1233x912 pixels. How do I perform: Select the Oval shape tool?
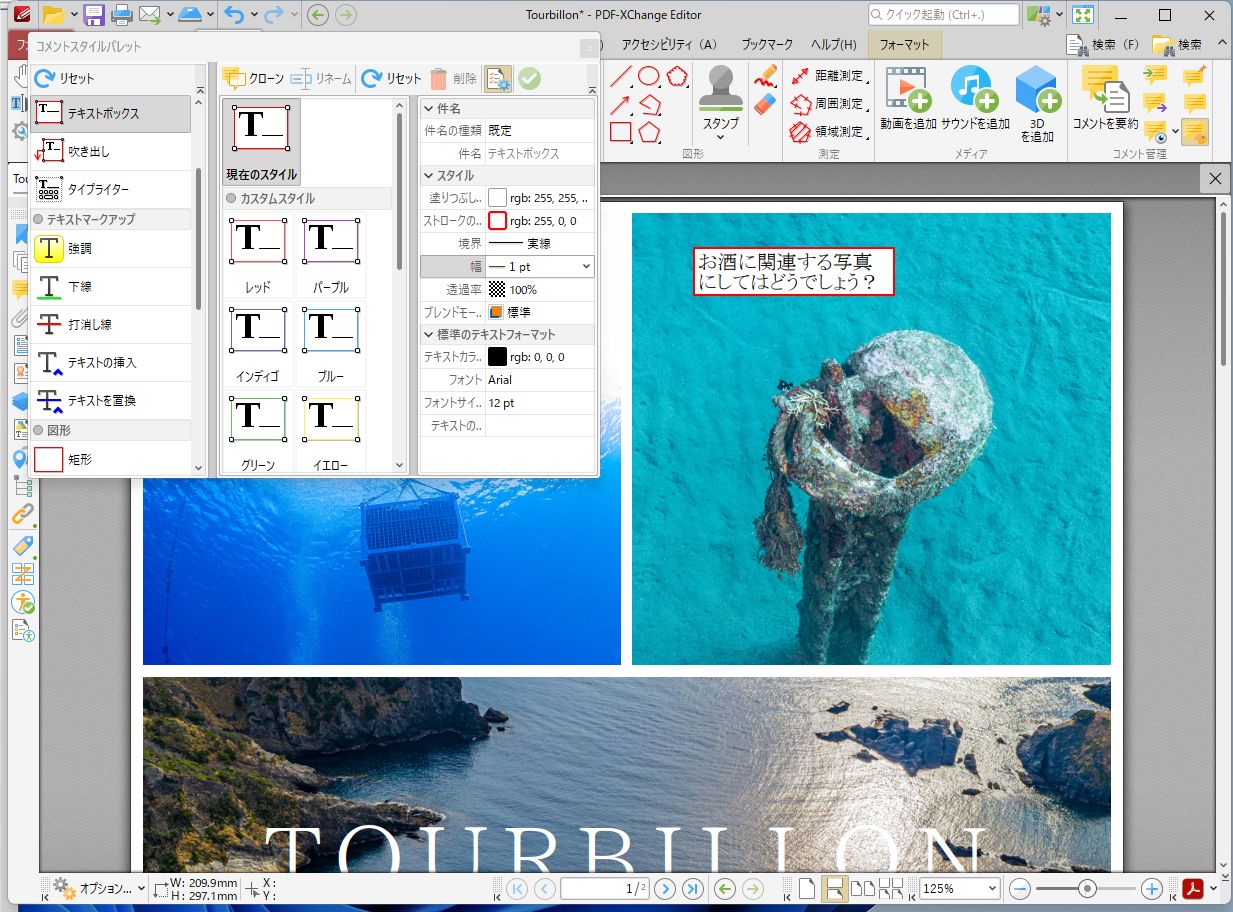point(649,76)
